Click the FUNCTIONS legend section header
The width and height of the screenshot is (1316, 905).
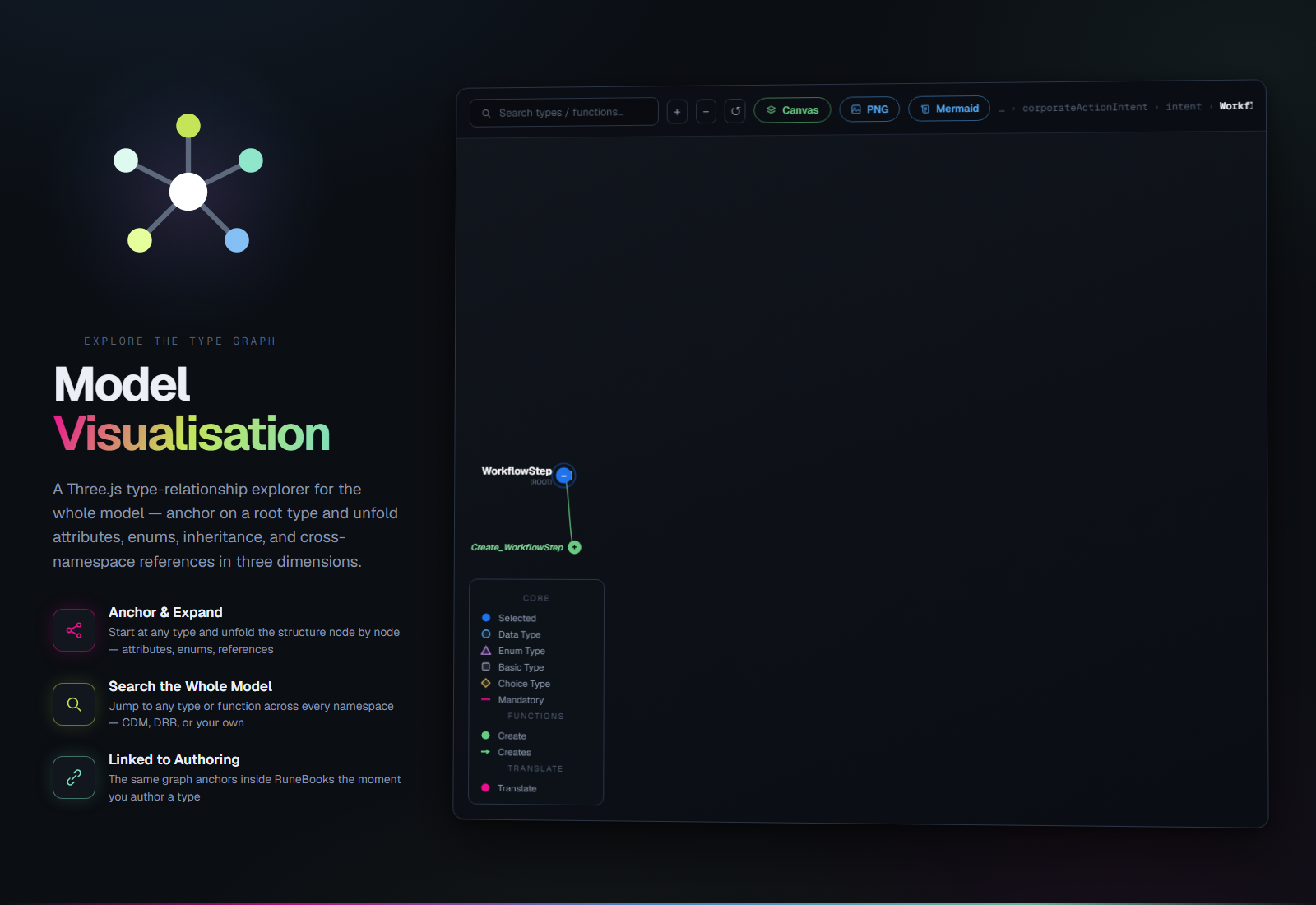pyautogui.click(x=535, y=716)
